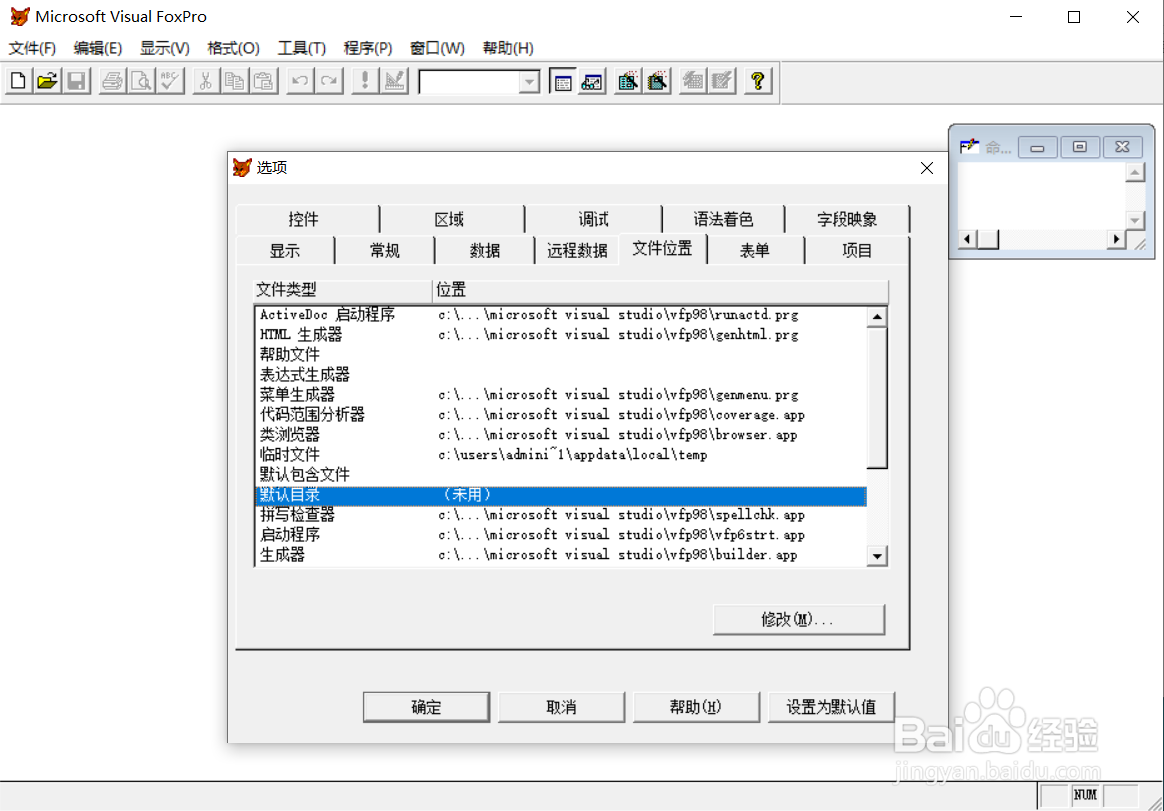Click the Redo arrow icon
The image size is (1164, 811).
tap(329, 81)
